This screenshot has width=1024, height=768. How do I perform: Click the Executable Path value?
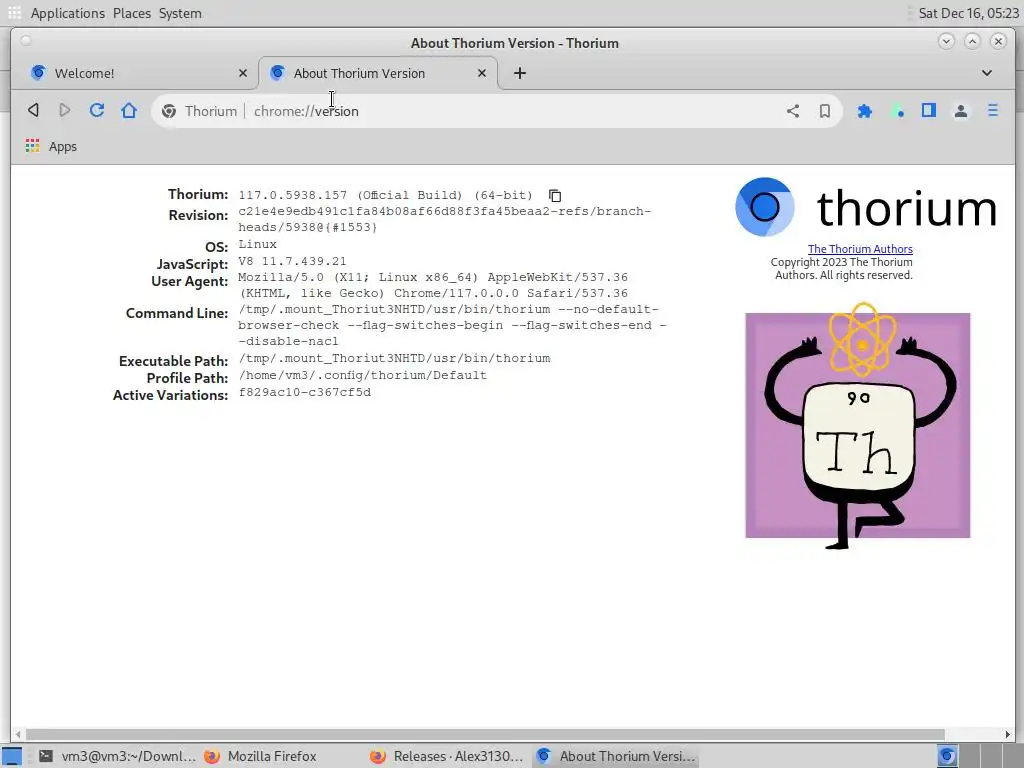tap(394, 359)
